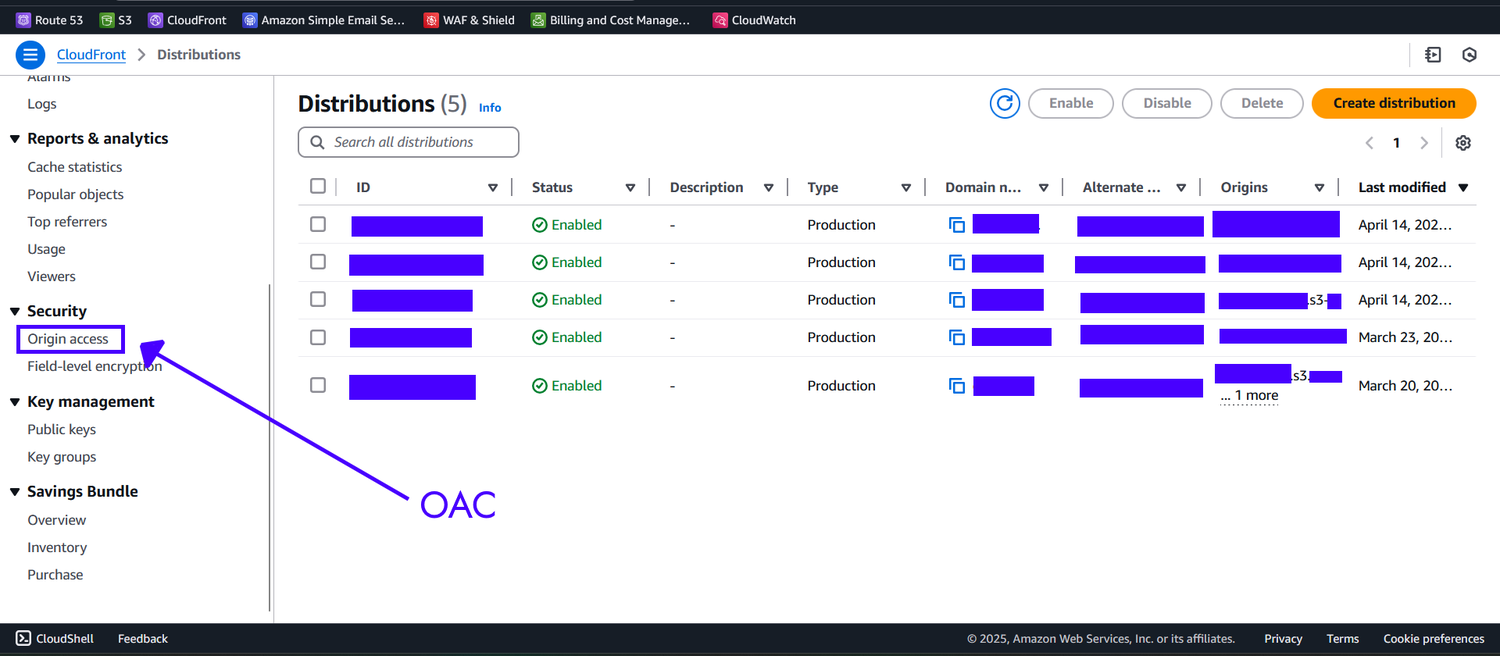Screen dimensions: 1500x656
Task: Collapse the Reports & analytics section
Action: (x=15, y=139)
